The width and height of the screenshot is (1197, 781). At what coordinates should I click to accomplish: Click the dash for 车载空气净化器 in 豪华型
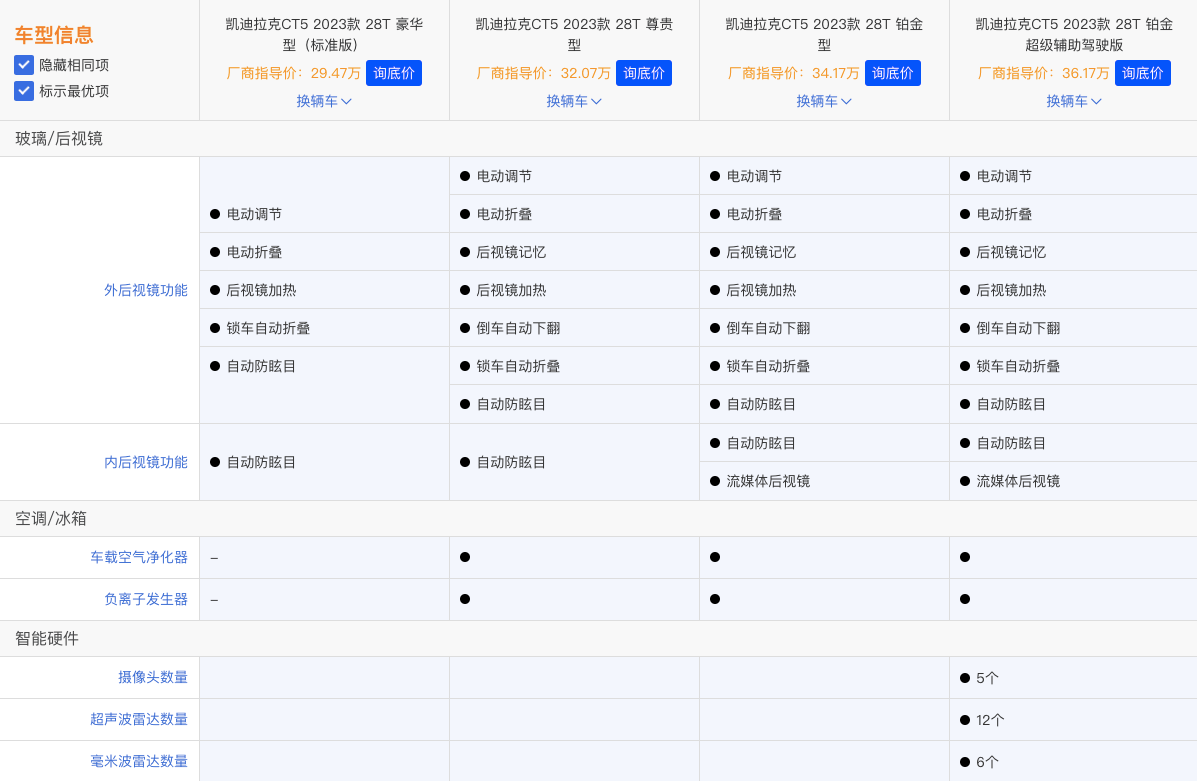coord(215,558)
